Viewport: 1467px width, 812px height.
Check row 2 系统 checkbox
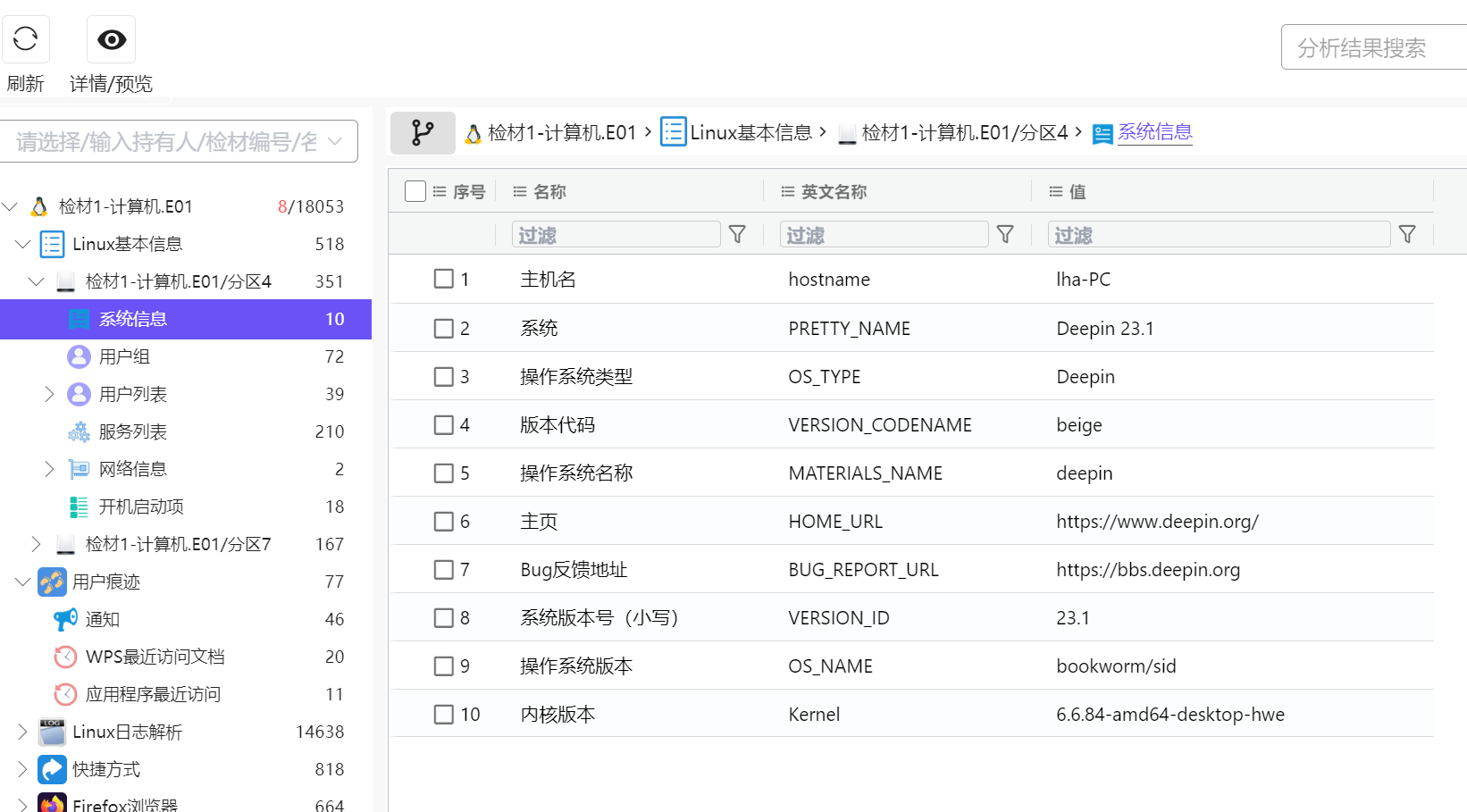(x=443, y=328)
